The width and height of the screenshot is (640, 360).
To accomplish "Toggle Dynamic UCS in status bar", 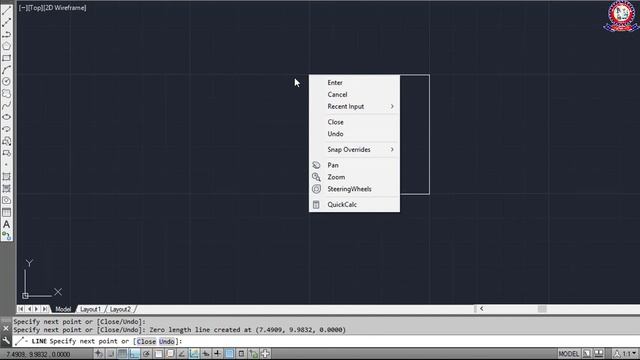I will coord(194,353).
